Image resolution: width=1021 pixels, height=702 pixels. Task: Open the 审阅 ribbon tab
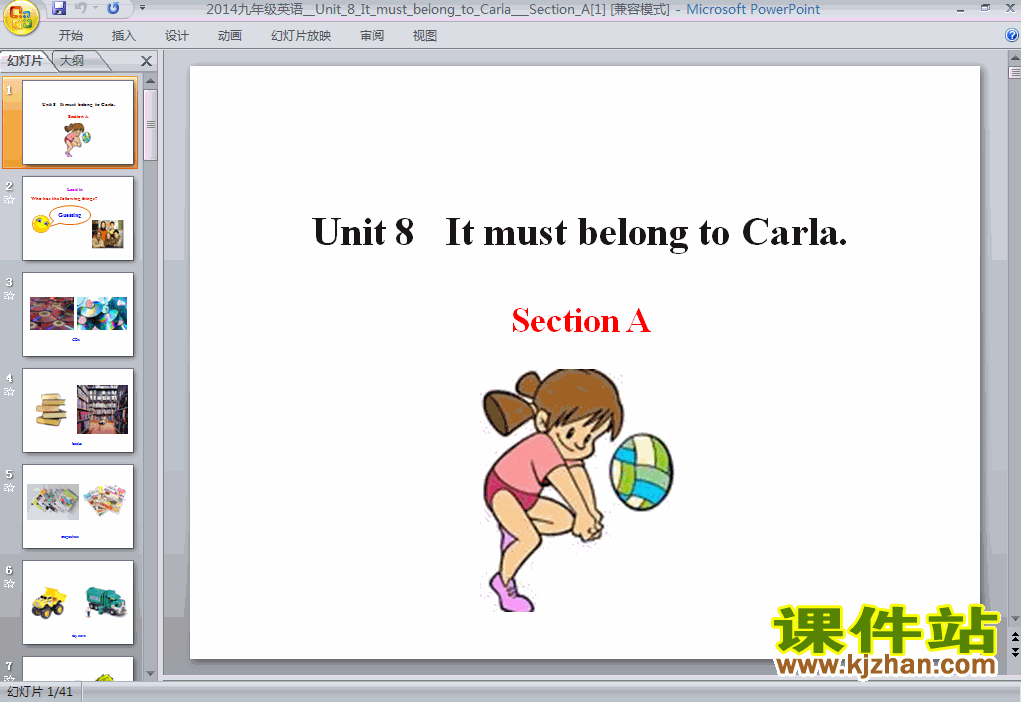tap(372, 36)
